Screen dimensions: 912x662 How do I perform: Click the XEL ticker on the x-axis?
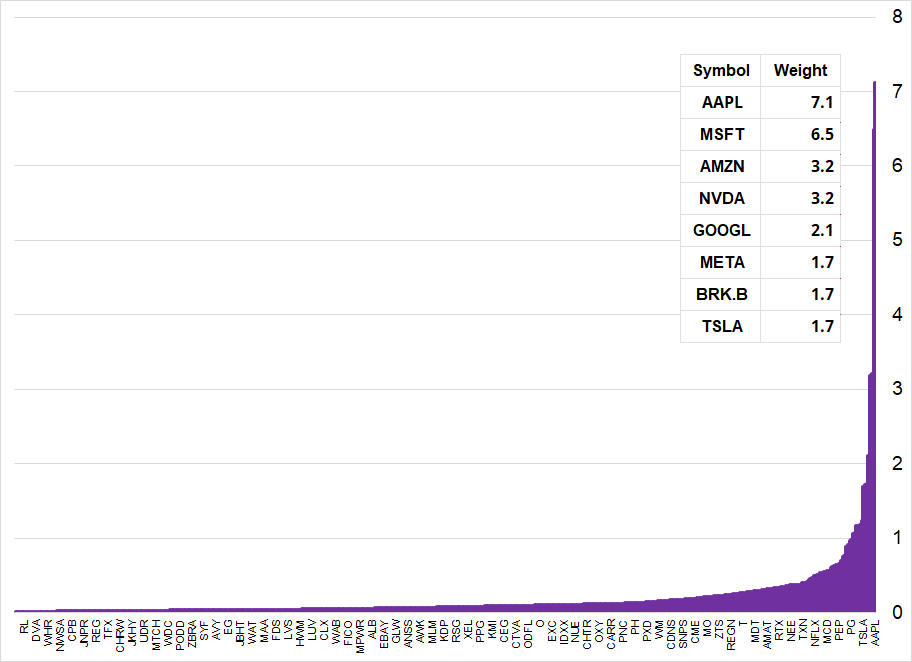468,630
